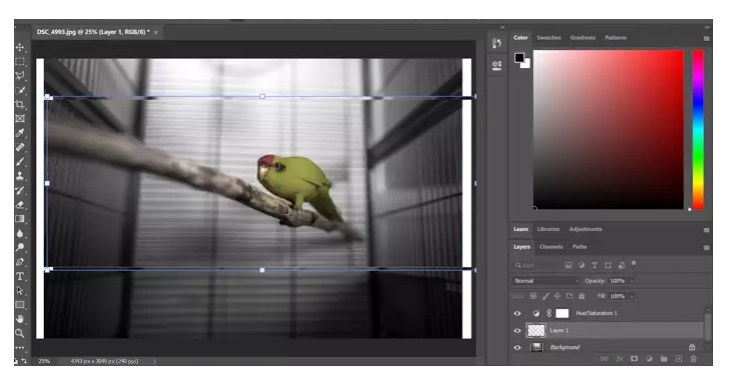Select the Brush tool
This screenshot has width=729, height=380.
click(x=20, y=162)
